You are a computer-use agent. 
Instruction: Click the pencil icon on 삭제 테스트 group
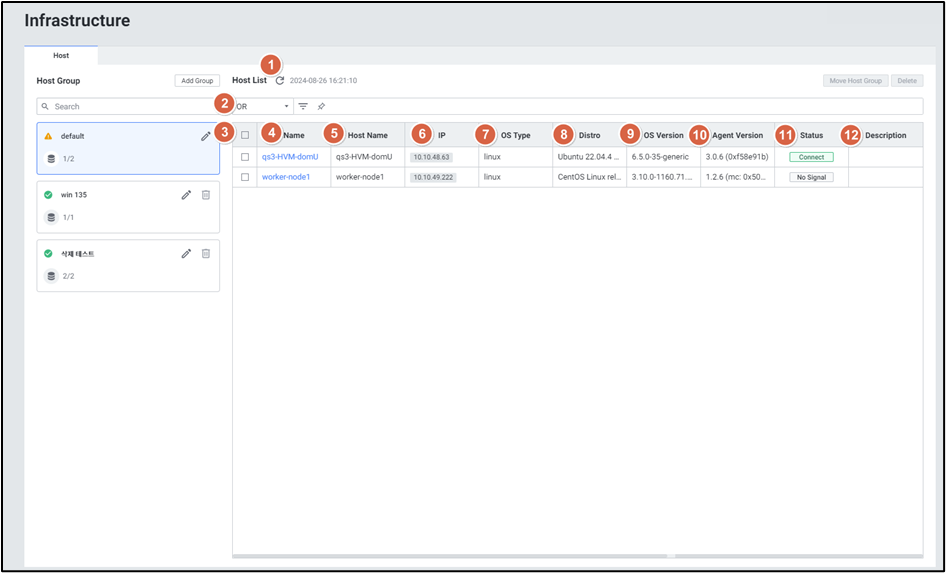186,254
